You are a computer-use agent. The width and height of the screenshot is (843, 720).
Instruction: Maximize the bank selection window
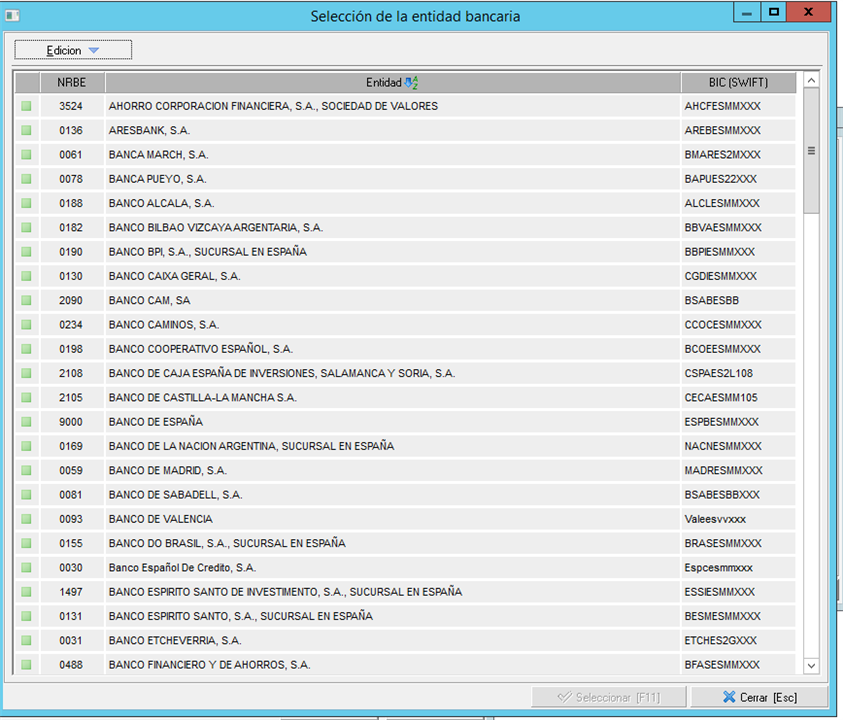(773, 12)
